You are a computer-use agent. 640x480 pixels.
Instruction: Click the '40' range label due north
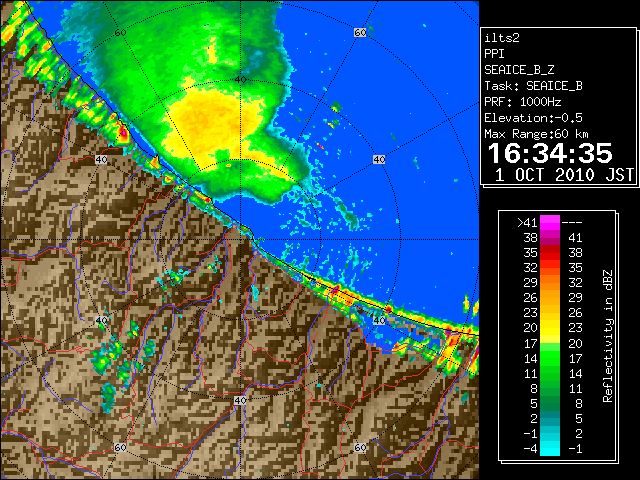[240, 80]
